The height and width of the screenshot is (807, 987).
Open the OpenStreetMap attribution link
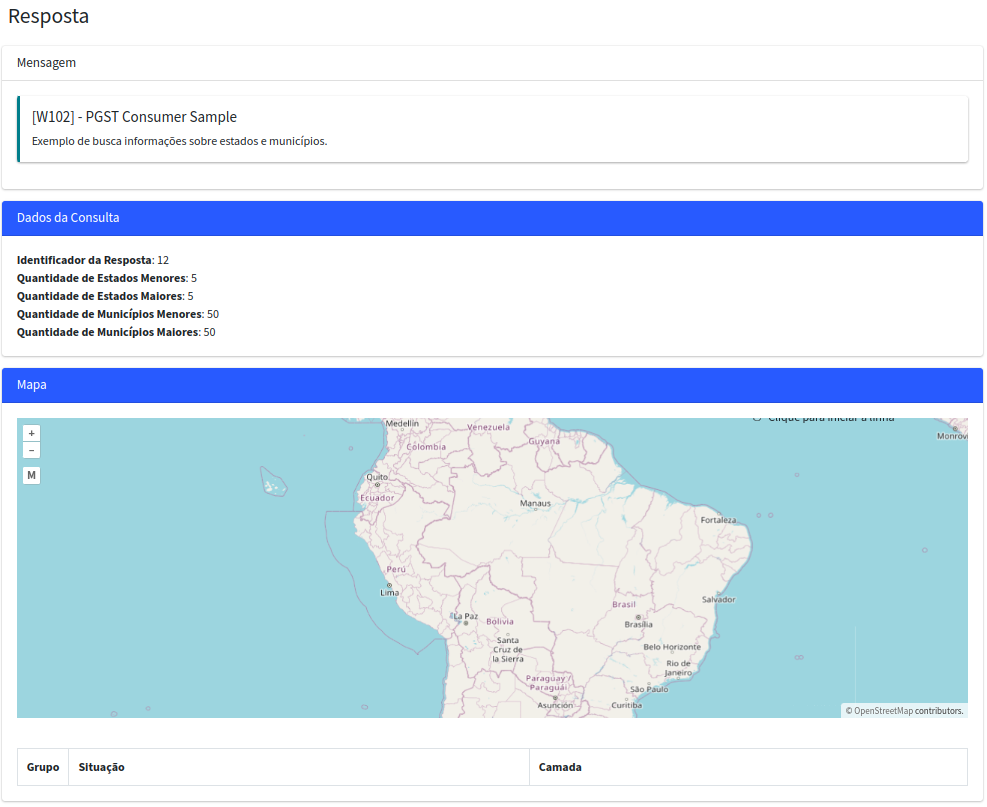(x=883, y=711)
